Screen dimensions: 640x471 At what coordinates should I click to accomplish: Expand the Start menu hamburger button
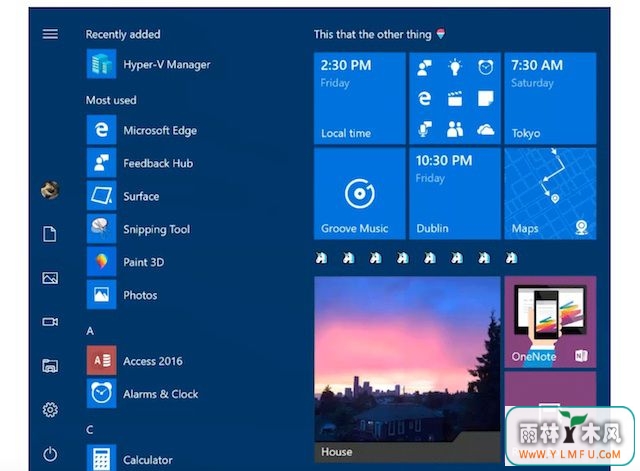point(50,34)
